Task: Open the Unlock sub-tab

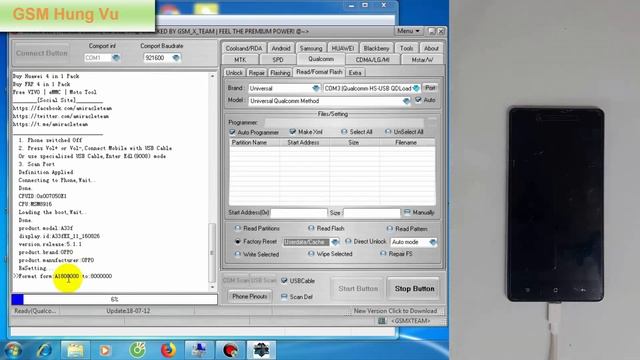Action: (234, 73)
